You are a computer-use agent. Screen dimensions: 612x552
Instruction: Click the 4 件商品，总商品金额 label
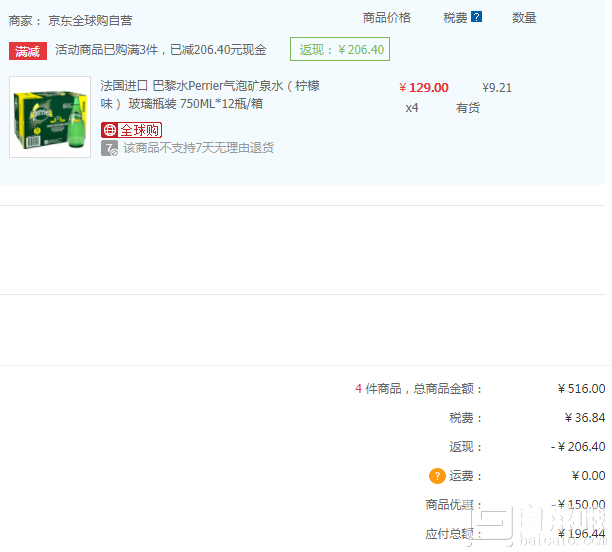418,388
